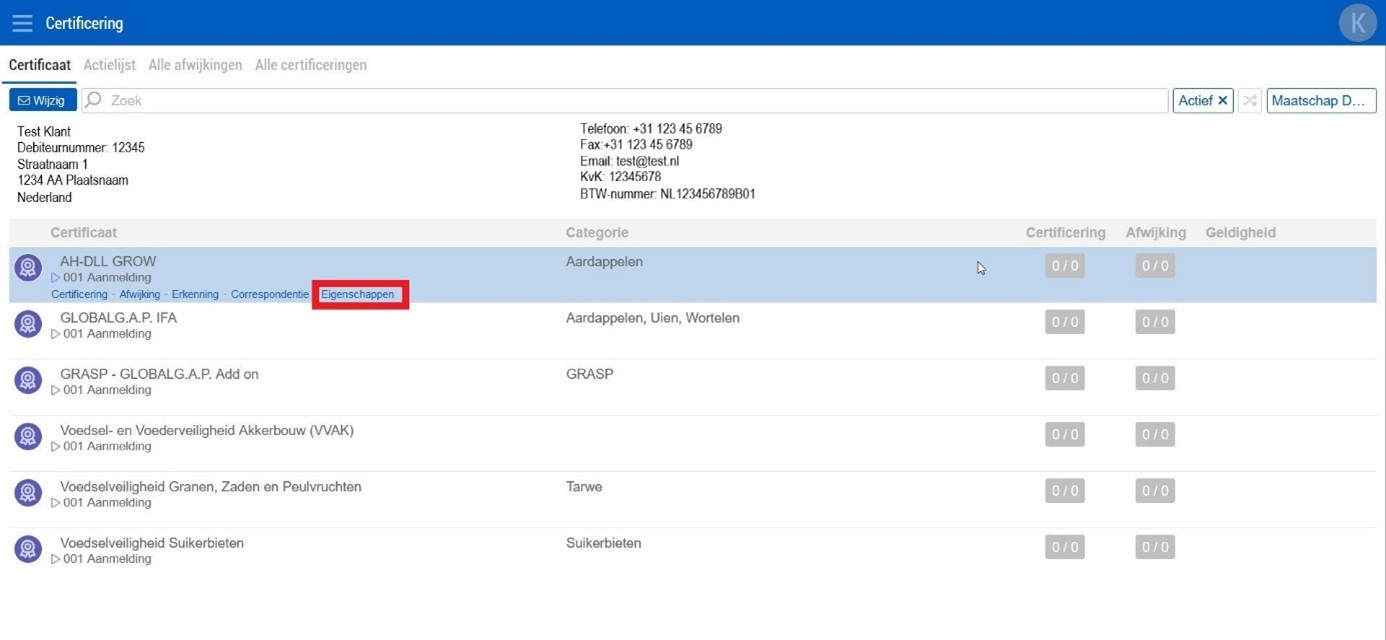Click the Voedselveiligheid Suikerbieten badge icon
Viewport: 1386px width, 640px height.
[28, 549]
